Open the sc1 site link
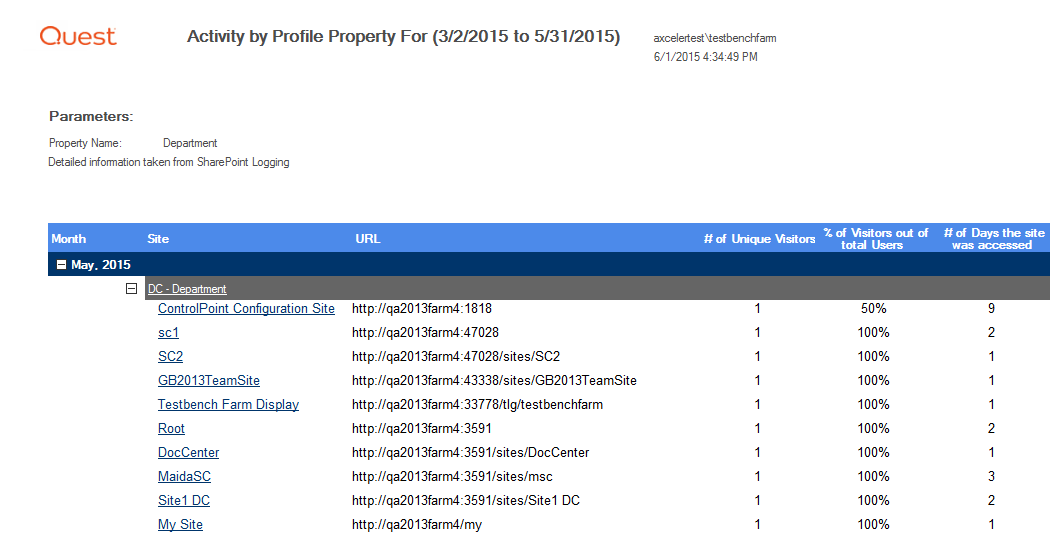Image resolution: width=1053 pixels, height=540 pixels. pyautogui.click(x=168, y=333)
